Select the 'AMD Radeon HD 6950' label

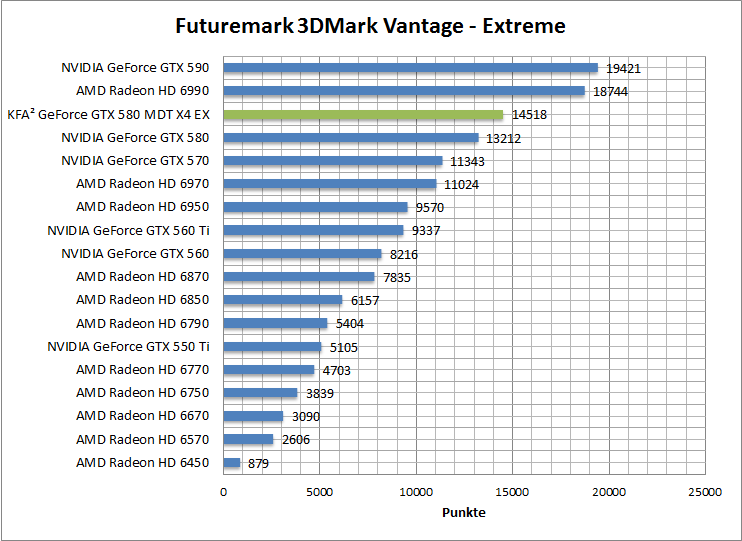coord(142,206)
